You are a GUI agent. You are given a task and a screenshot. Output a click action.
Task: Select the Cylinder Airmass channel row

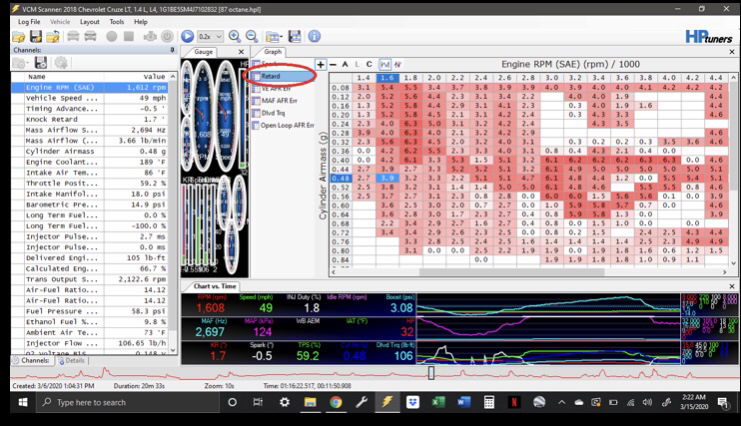click(x=90, y=151)
